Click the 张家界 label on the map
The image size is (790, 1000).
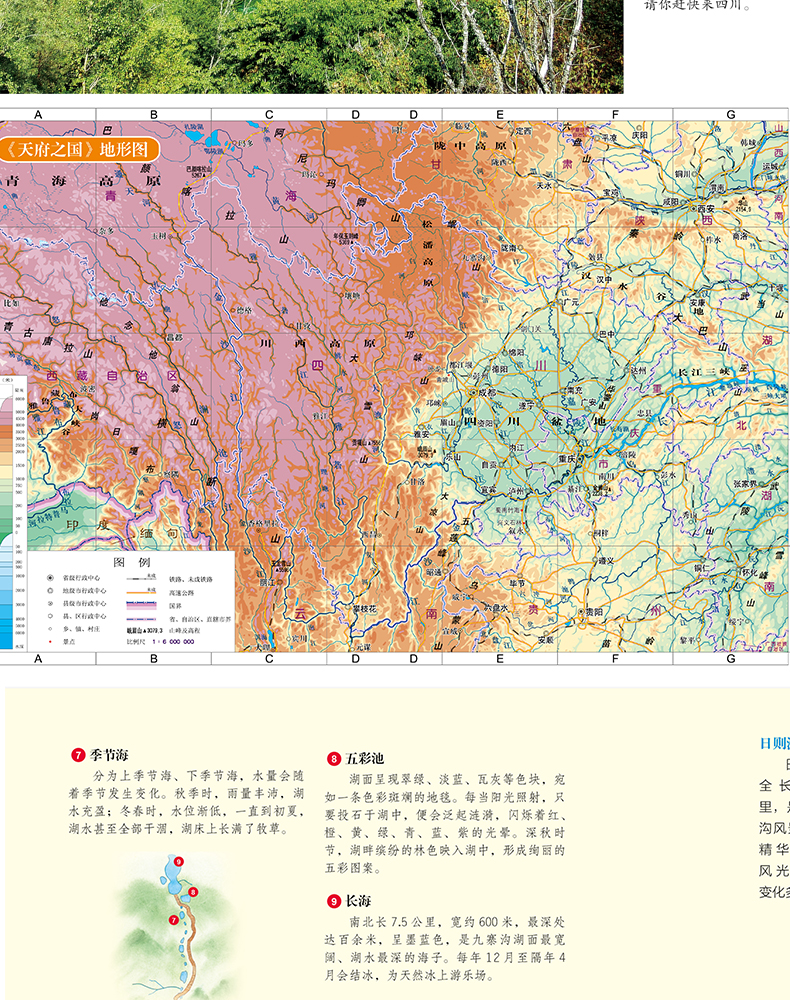click(x=744, y=484)
